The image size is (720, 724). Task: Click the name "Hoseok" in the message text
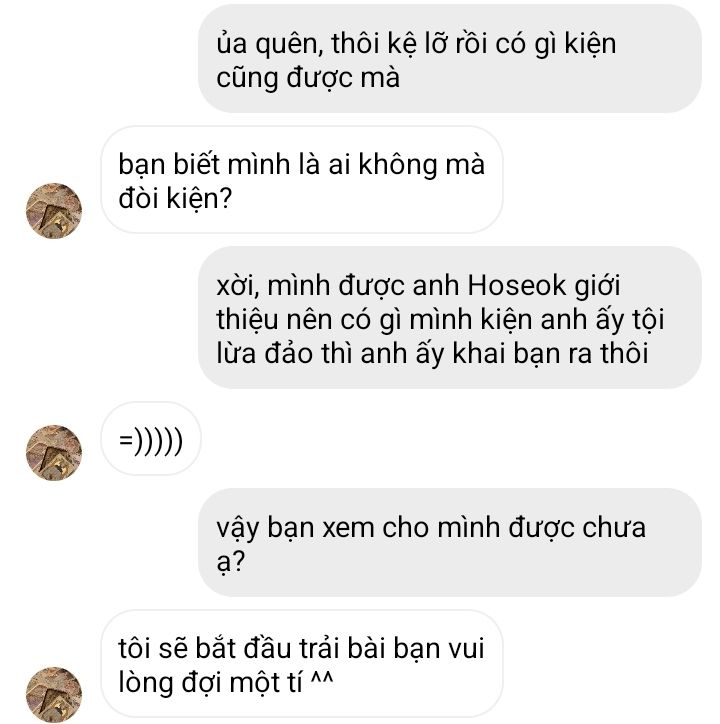click(x=516, y=285)
